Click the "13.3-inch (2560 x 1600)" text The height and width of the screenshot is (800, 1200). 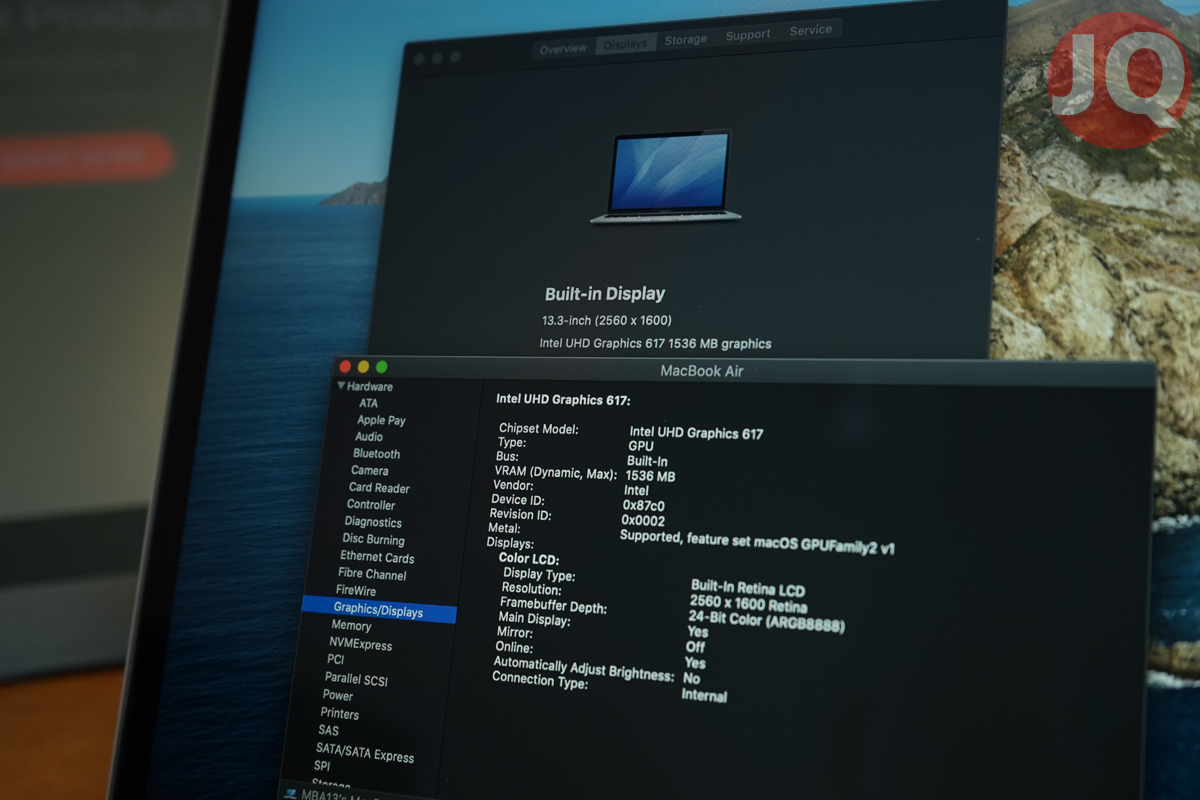coord(606,320)
